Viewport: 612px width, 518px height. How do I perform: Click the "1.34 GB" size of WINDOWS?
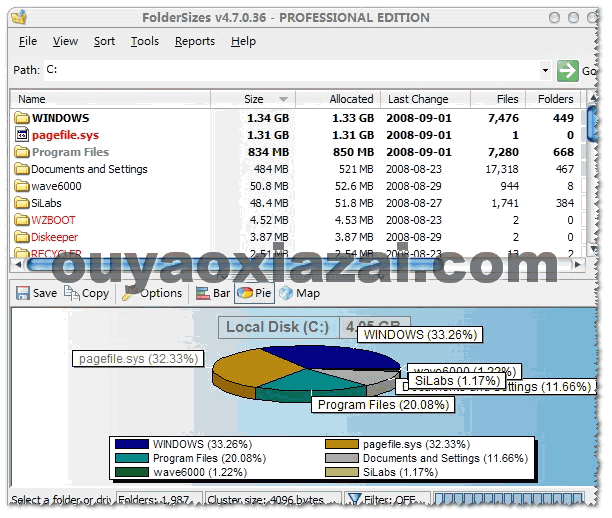click(268, 118)
